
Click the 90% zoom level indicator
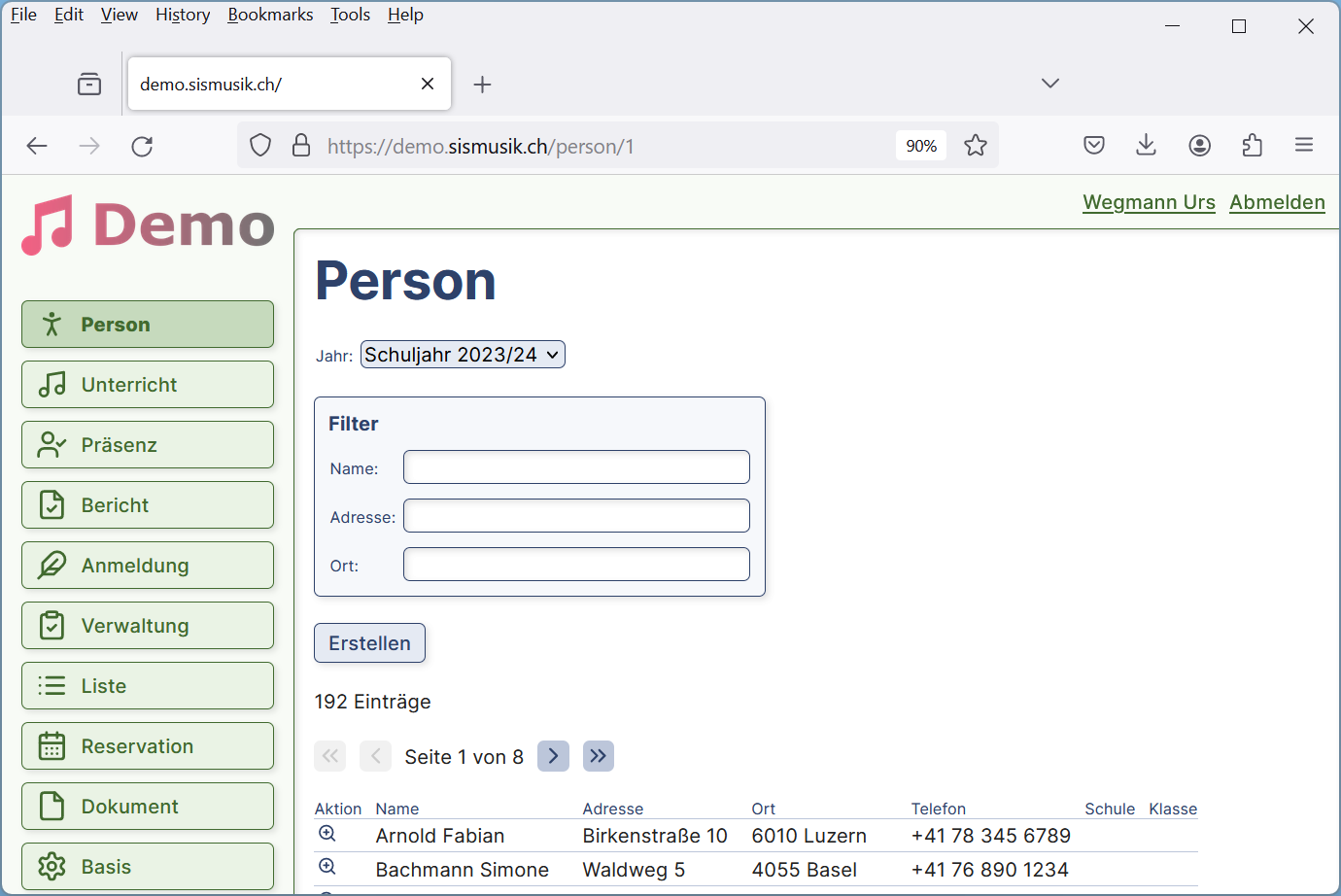(x=921, y=146)
